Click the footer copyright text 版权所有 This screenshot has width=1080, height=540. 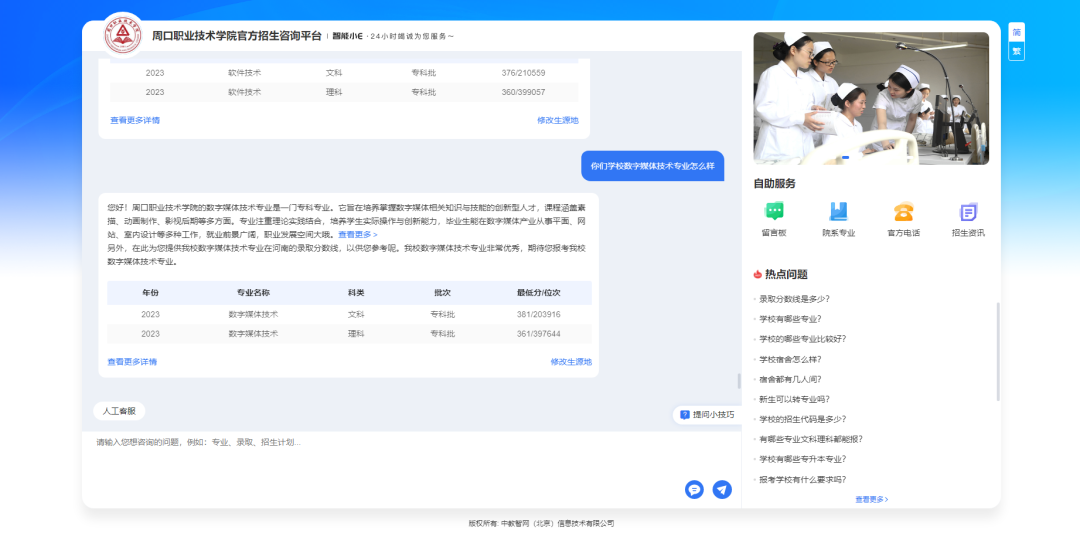click(541, 523)
